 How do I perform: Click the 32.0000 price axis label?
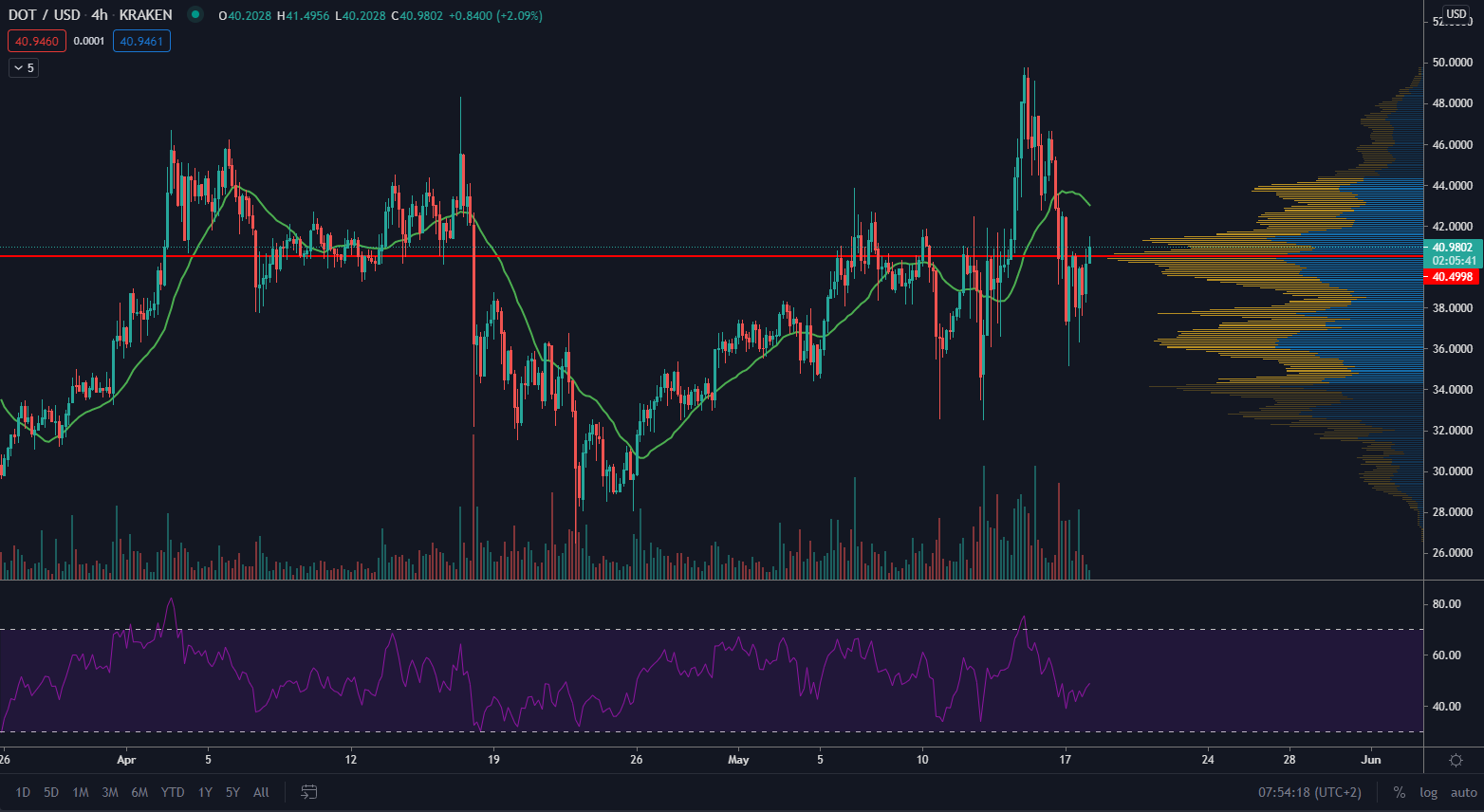1453,431
